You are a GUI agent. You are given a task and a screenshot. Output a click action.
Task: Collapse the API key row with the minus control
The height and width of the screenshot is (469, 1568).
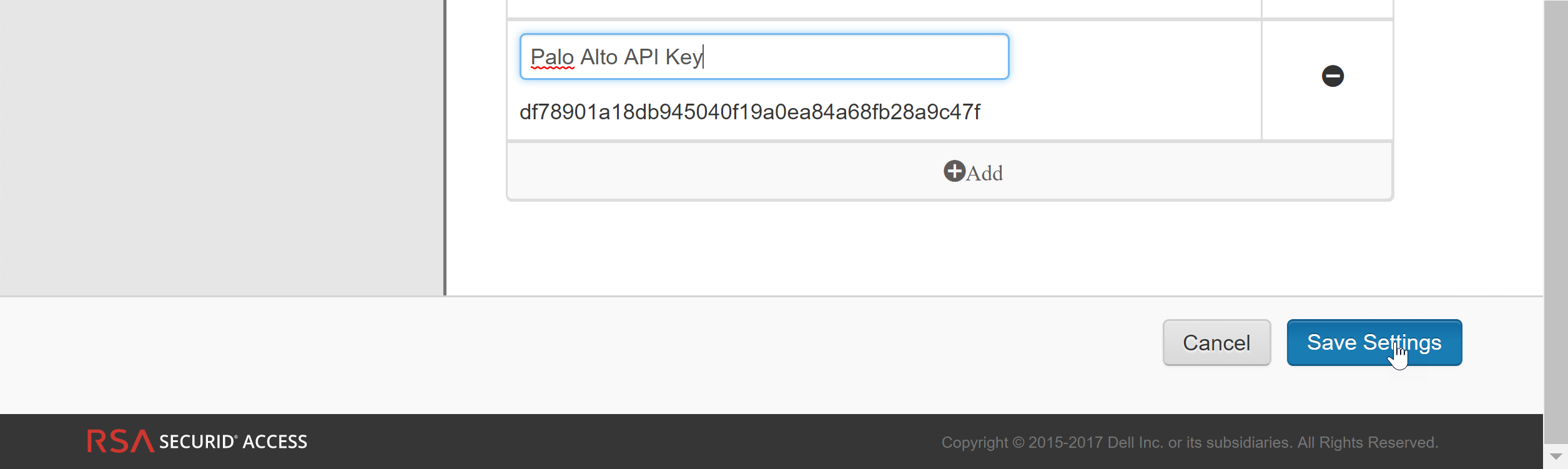coord(1332,76)
